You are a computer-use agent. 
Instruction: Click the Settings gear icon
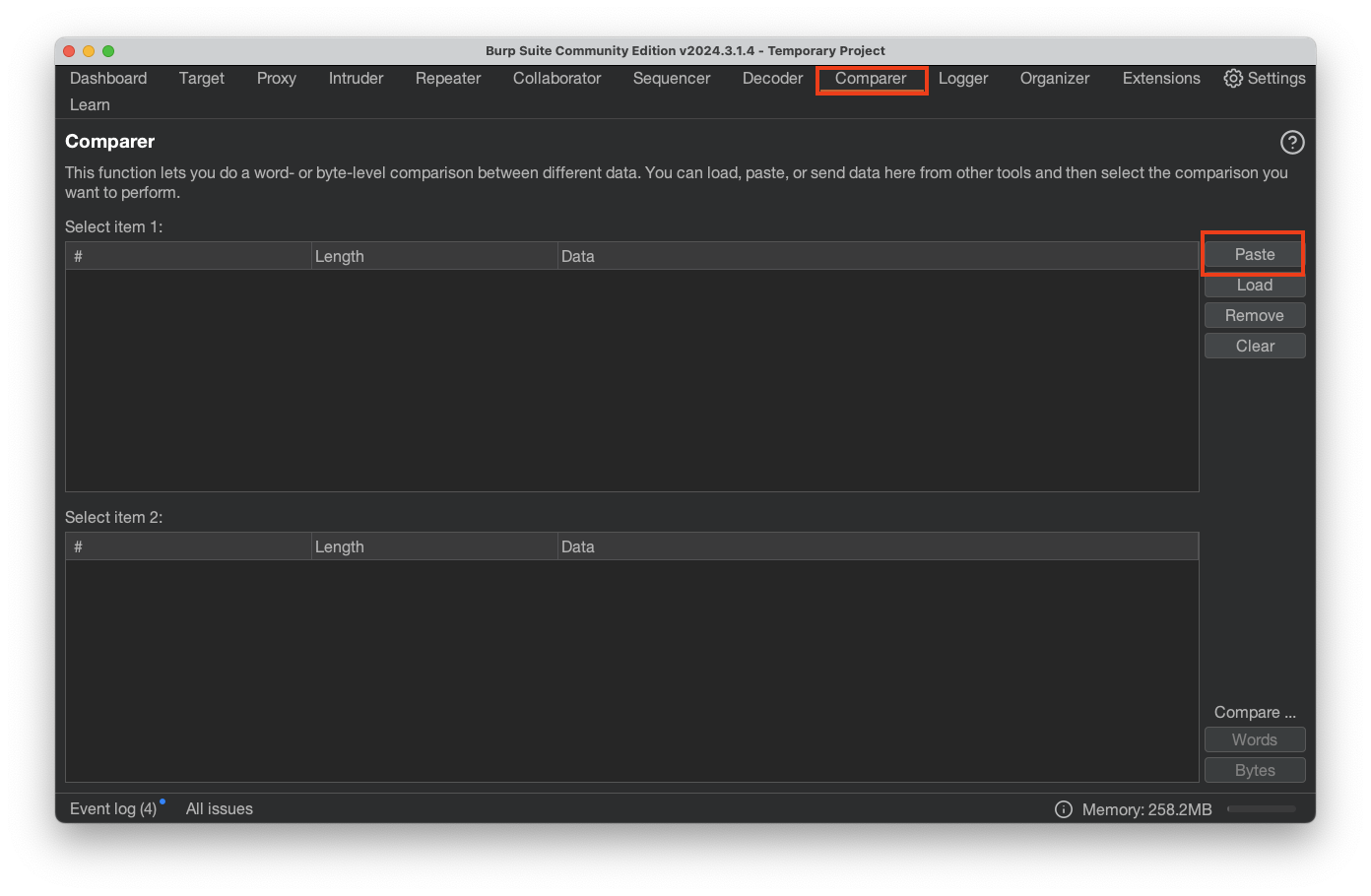point(1233,78)
